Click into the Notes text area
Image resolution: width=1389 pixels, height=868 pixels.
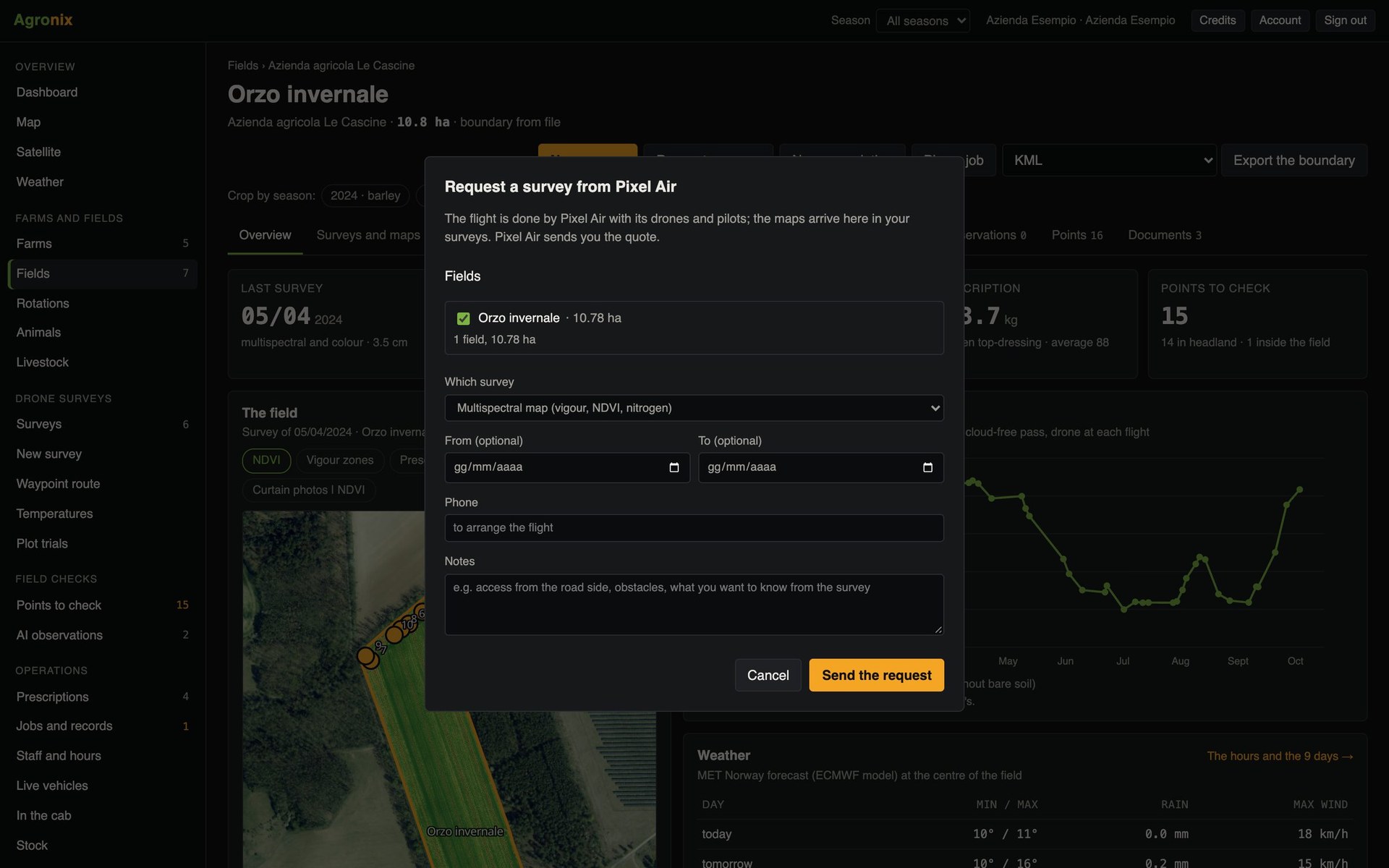point(694,605)
